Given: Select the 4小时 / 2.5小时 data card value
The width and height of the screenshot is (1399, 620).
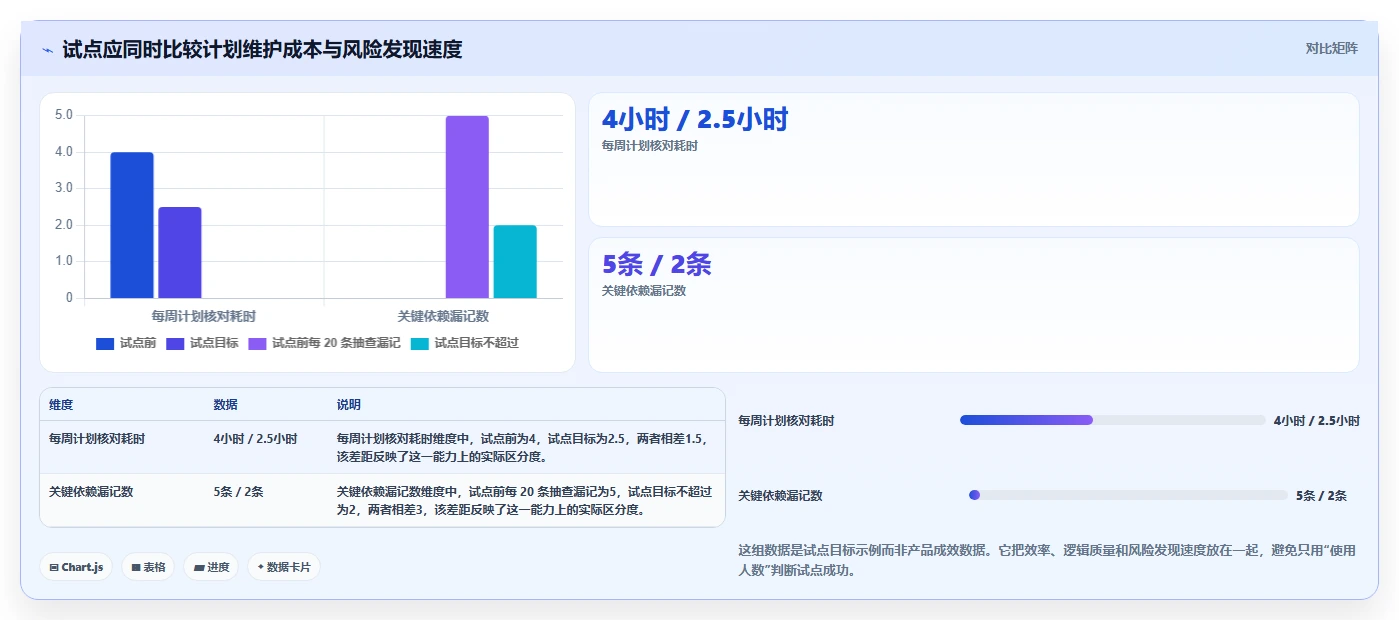Looking at the screenshot, I should click(x=695, y=120).
